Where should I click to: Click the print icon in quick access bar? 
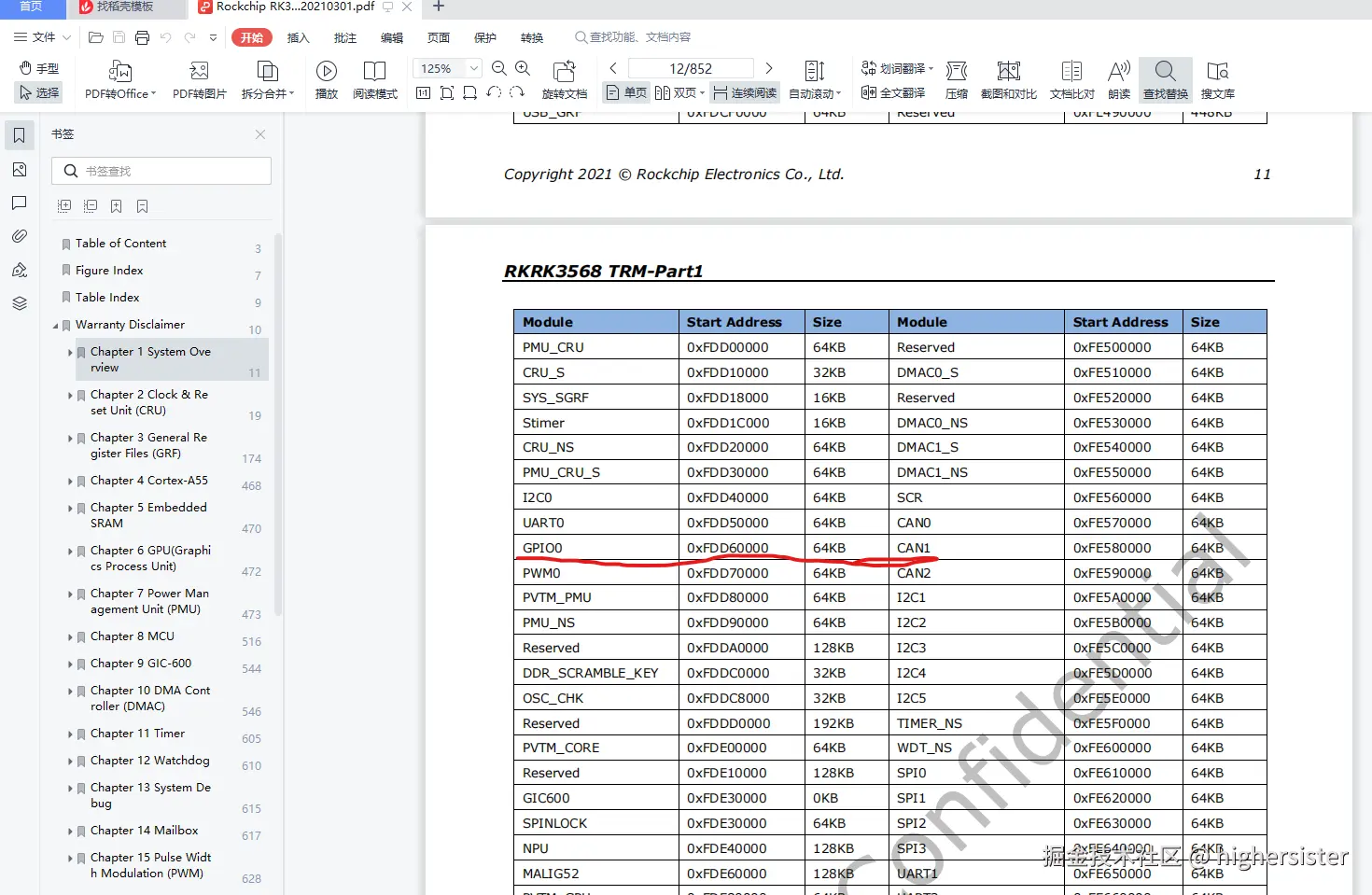click(142, 37)
